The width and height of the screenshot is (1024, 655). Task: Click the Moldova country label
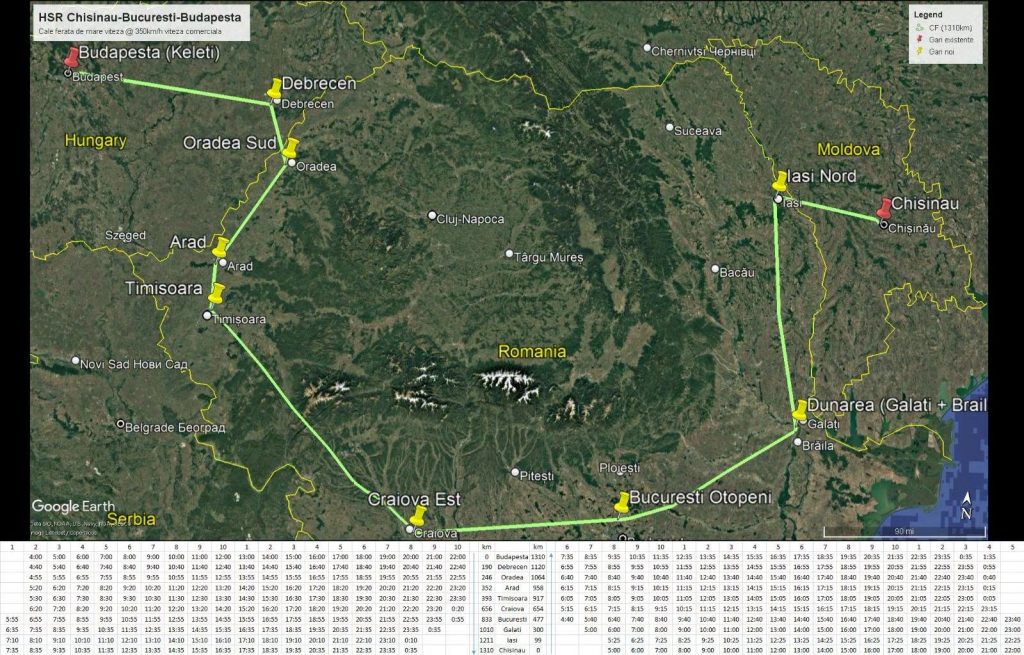(x=848, y=150)
